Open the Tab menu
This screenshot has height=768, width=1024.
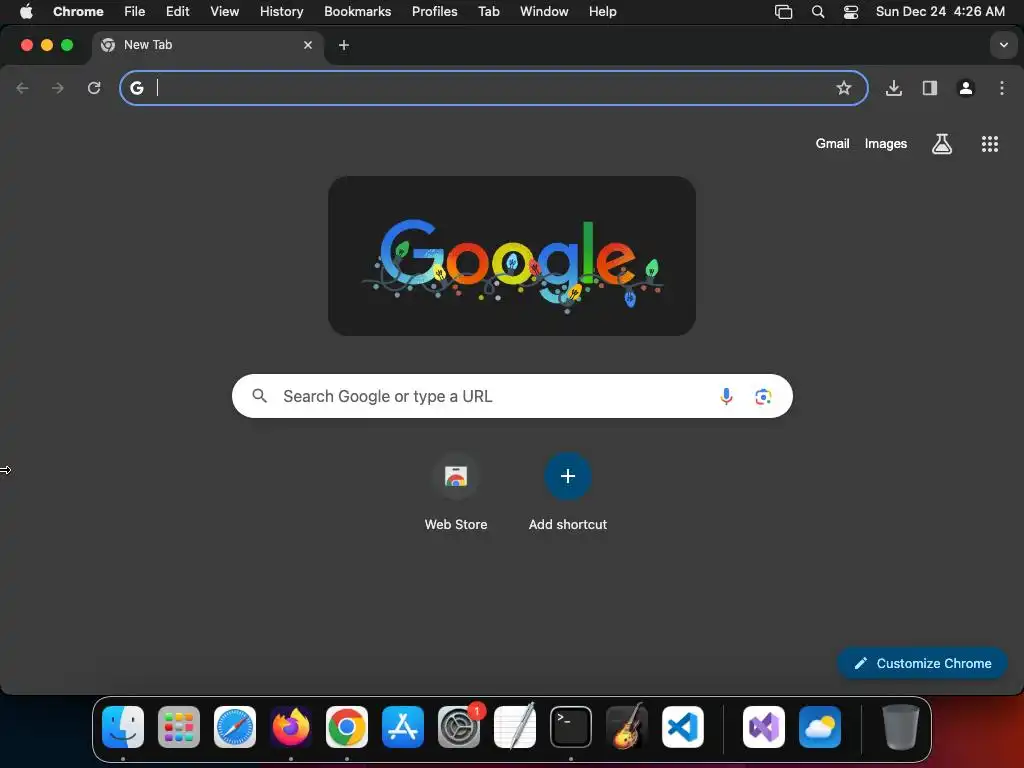coord(488,12)
